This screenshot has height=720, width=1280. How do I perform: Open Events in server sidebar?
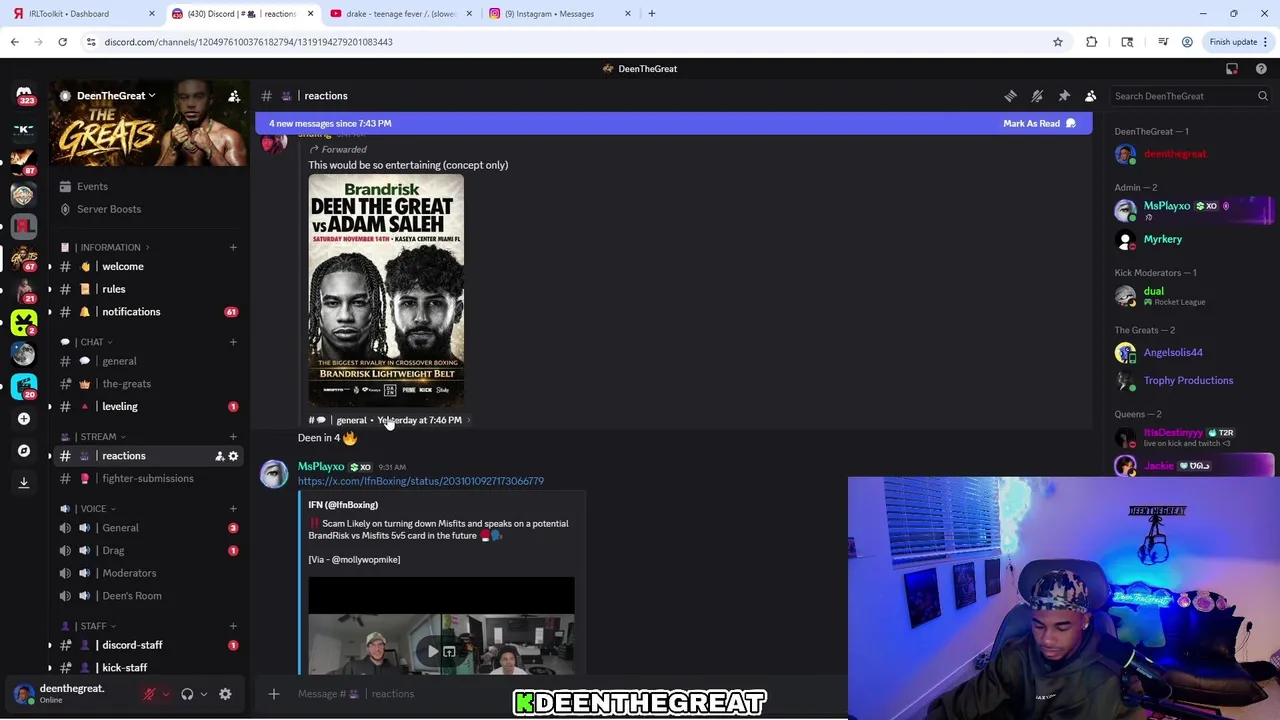coord(148,187)
